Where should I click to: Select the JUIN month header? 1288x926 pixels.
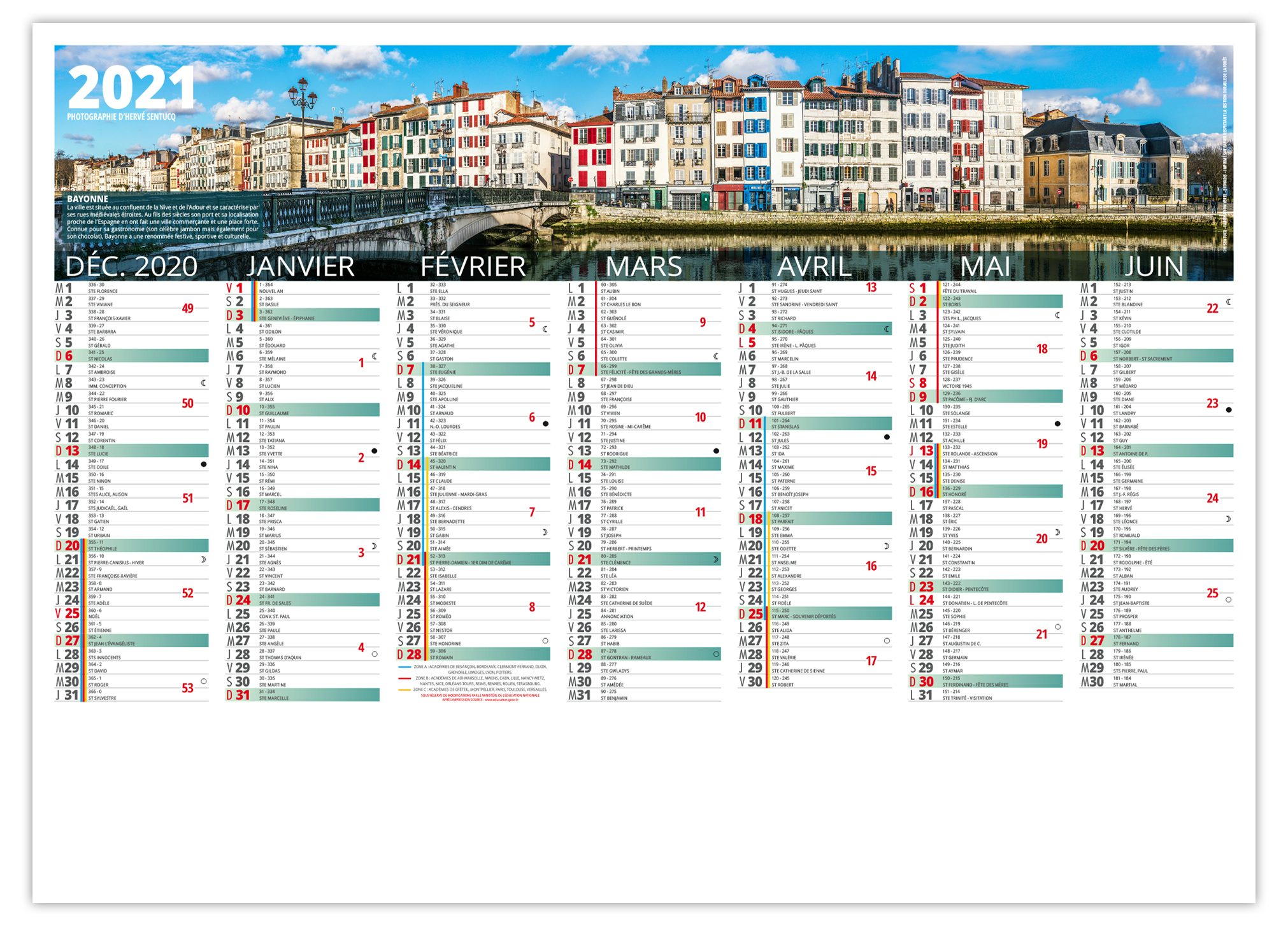point(1154,266)
